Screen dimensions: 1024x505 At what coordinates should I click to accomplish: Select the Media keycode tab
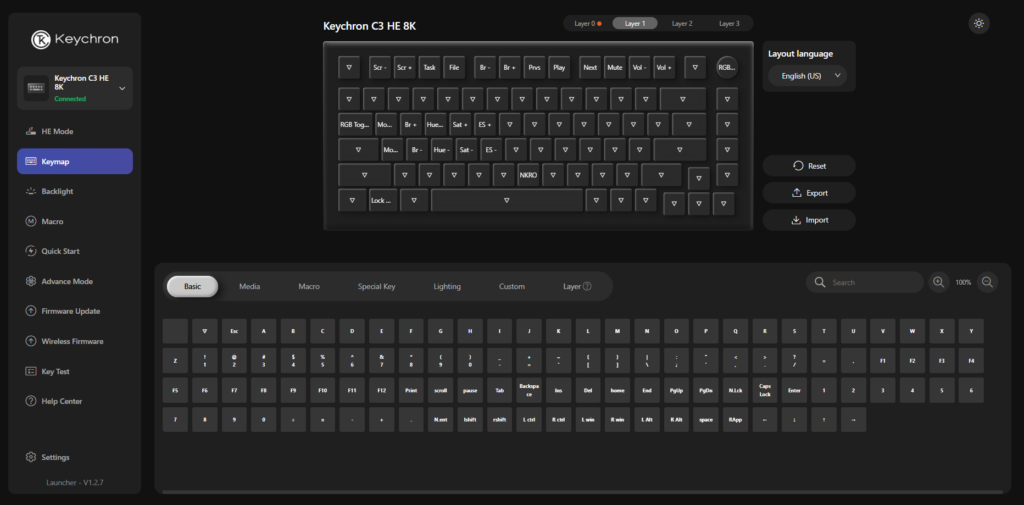coord(249,286)
